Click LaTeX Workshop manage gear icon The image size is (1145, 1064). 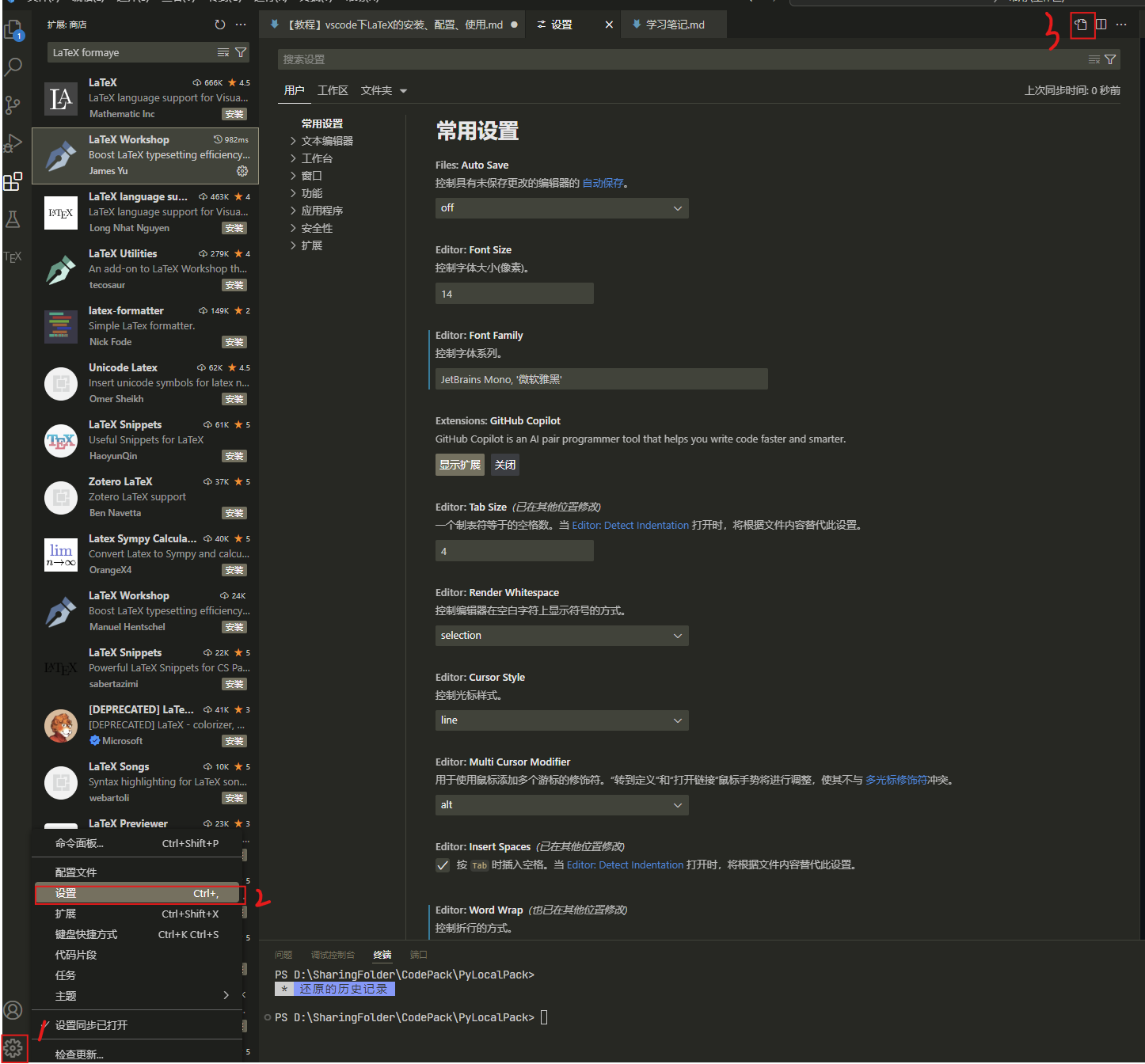click(x=242, y=171)
